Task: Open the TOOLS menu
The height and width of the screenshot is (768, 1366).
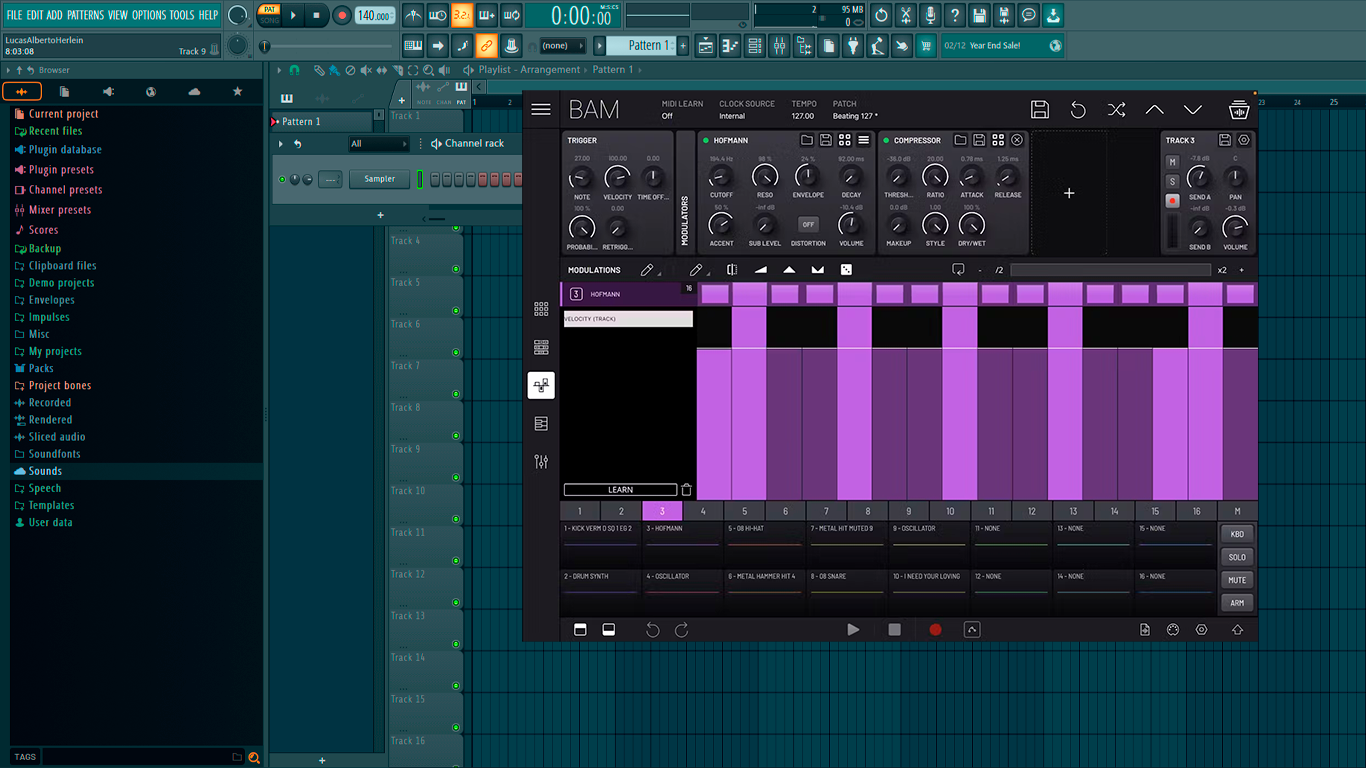Action: click(182, 15)
